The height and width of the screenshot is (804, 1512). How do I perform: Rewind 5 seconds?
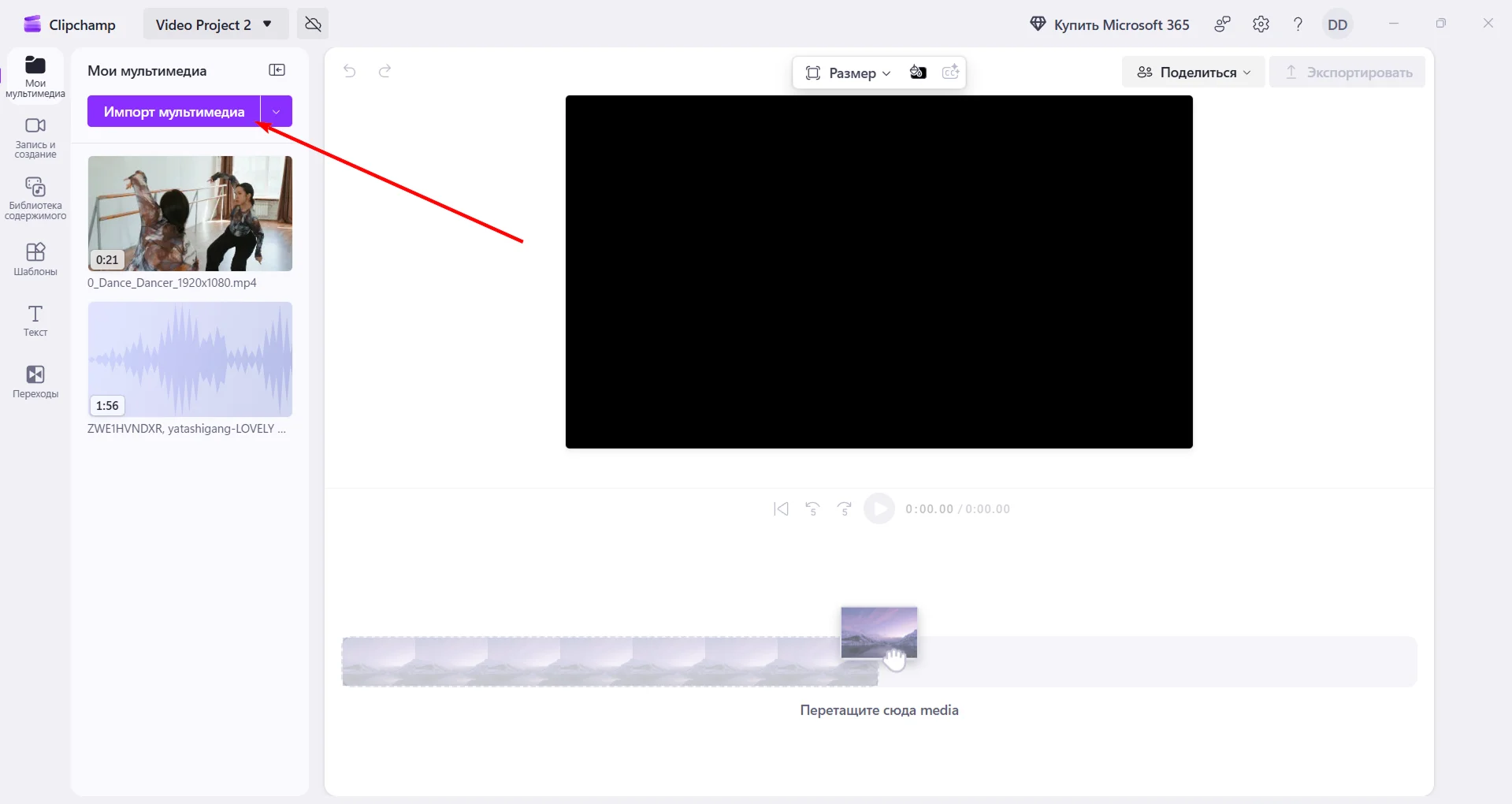pos(812,509)
